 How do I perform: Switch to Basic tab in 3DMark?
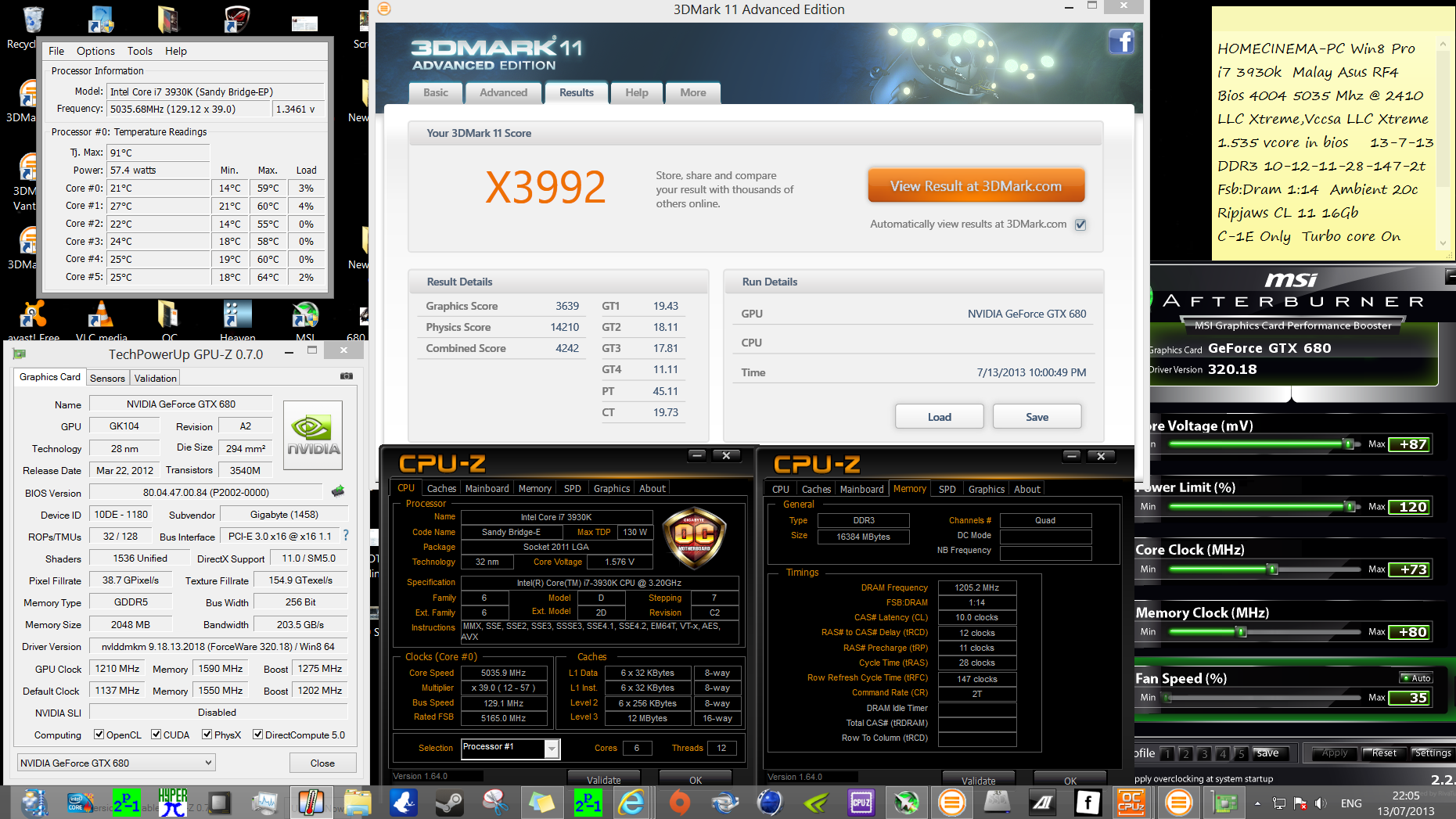coord(436,92)
